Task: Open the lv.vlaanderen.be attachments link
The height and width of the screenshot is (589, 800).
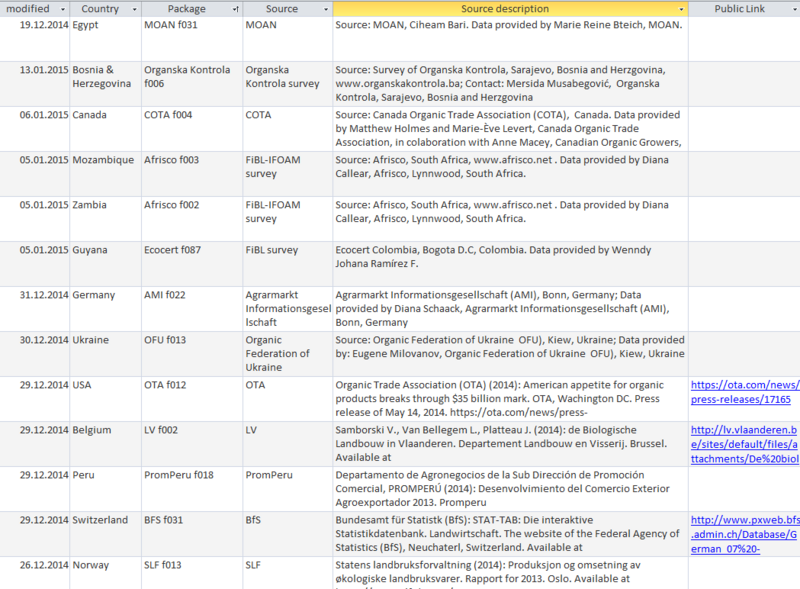Action: pyautogui.click(x=744, y=444)
